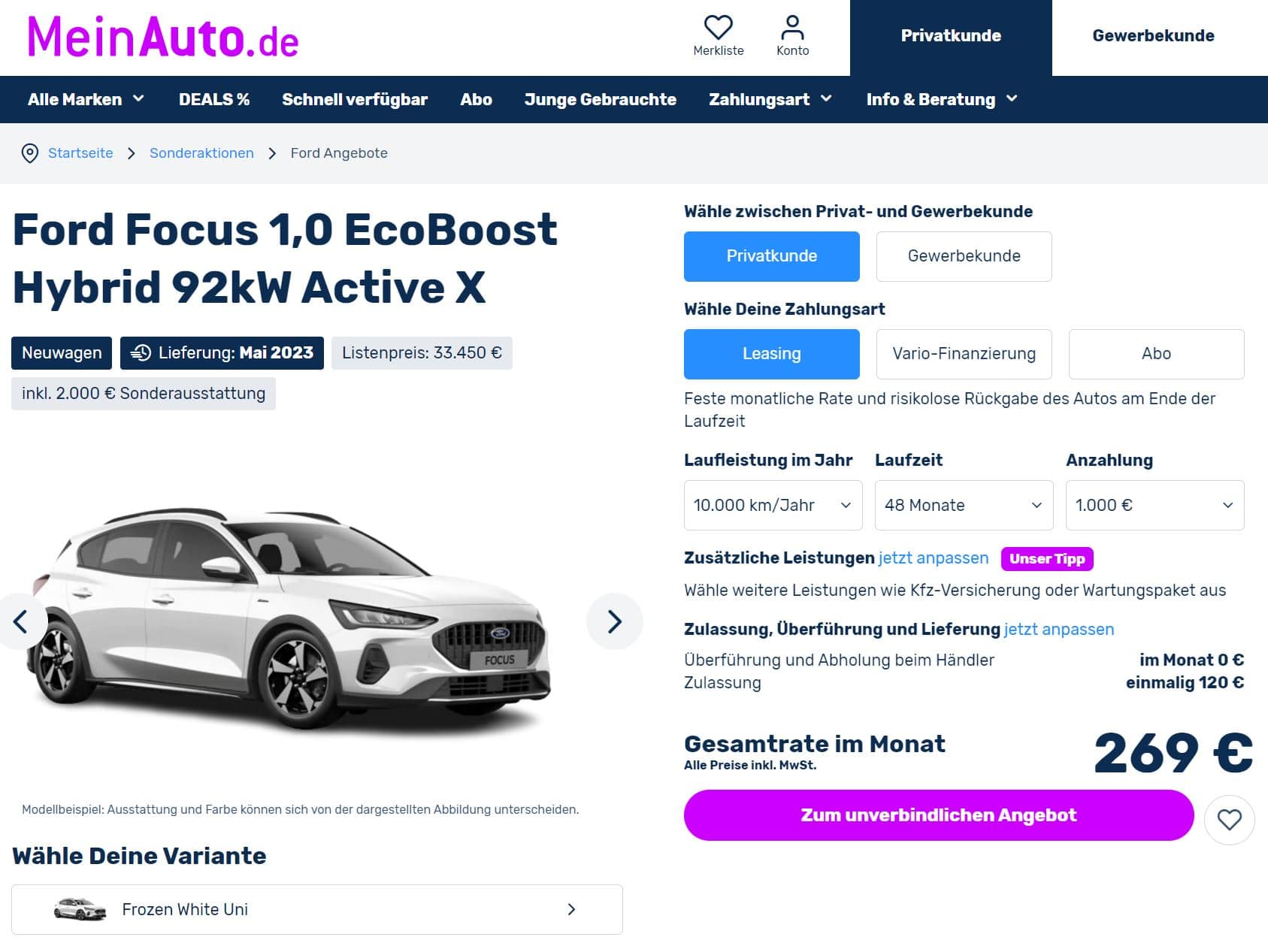Click the einmalig 120 € value

click(x=1185, y=683)
